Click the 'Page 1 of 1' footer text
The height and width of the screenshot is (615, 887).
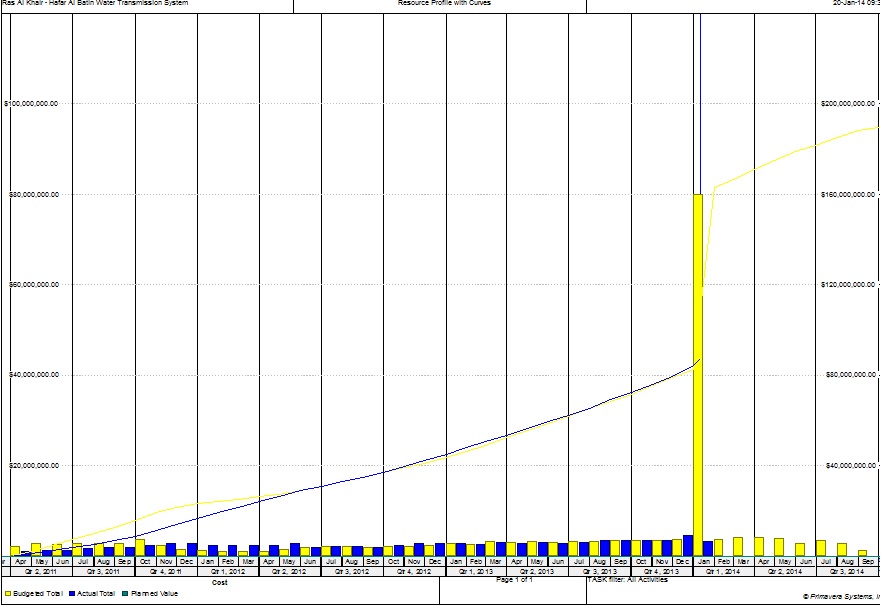coord(514,580)
